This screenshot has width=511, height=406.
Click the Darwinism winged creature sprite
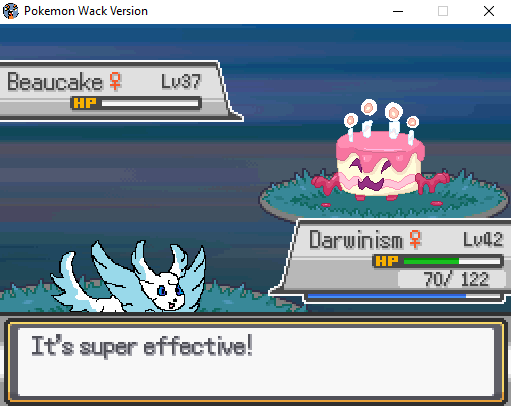[x=128, y=276]
